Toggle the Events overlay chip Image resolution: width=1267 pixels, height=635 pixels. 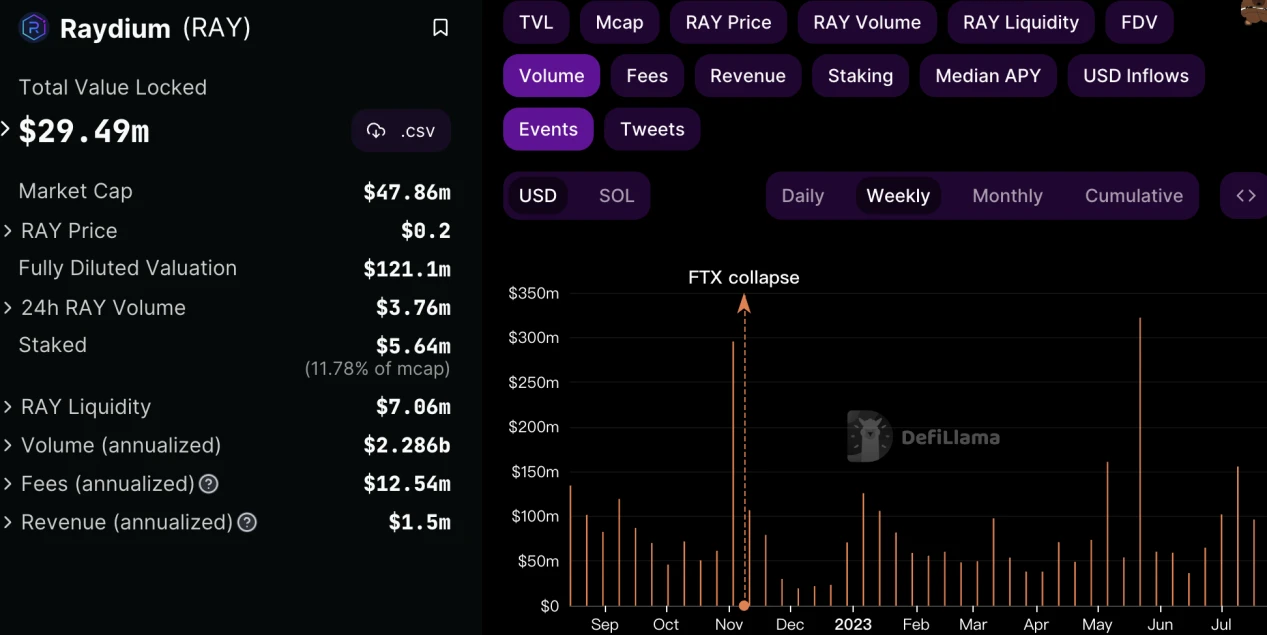548,130
